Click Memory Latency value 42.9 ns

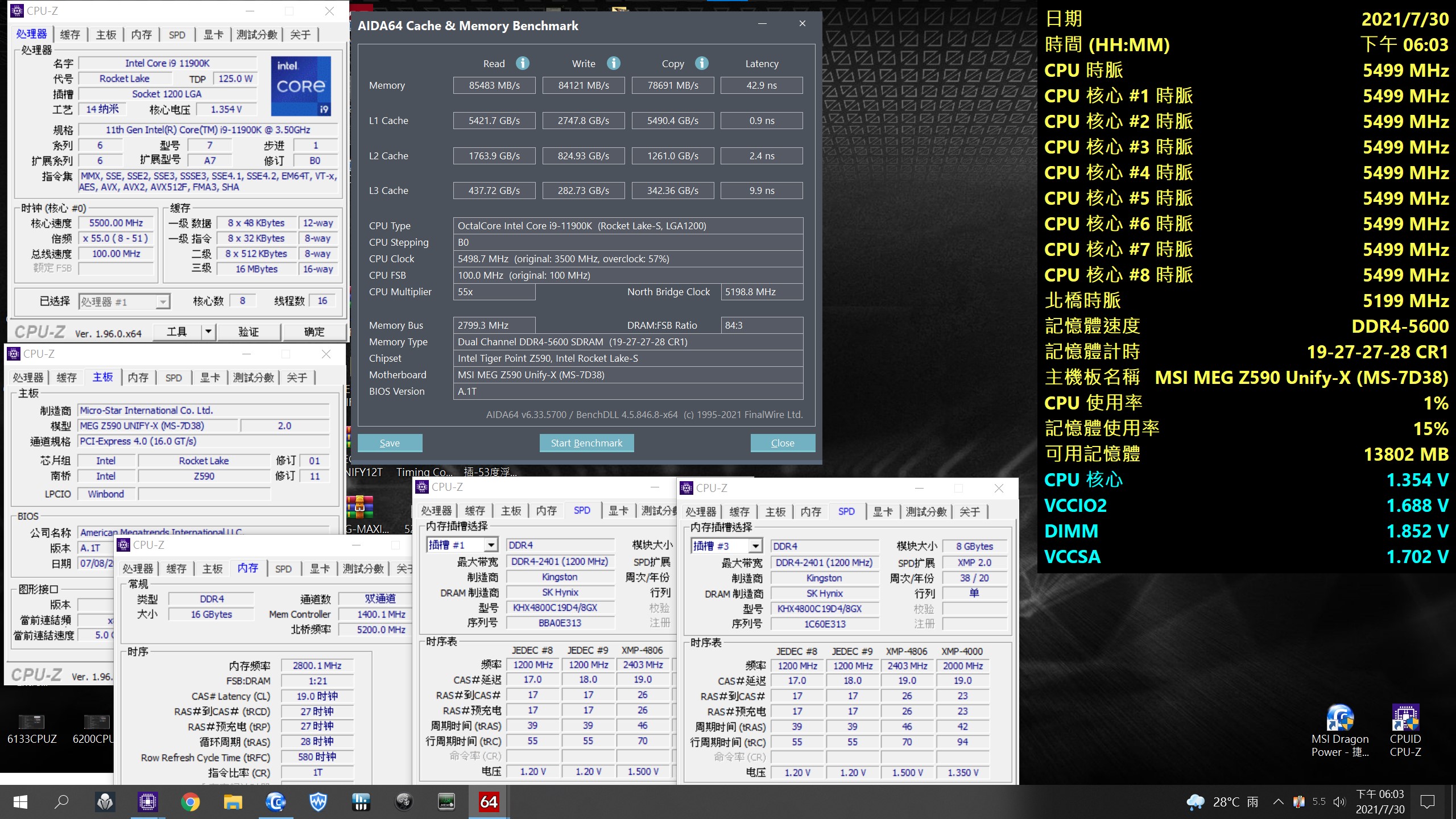[762, 85]
